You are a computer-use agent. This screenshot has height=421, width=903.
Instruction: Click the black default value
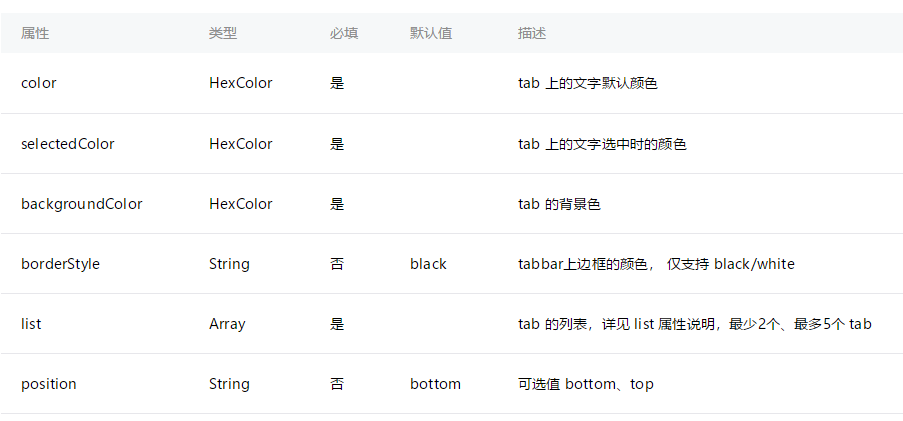pos(428,264)
